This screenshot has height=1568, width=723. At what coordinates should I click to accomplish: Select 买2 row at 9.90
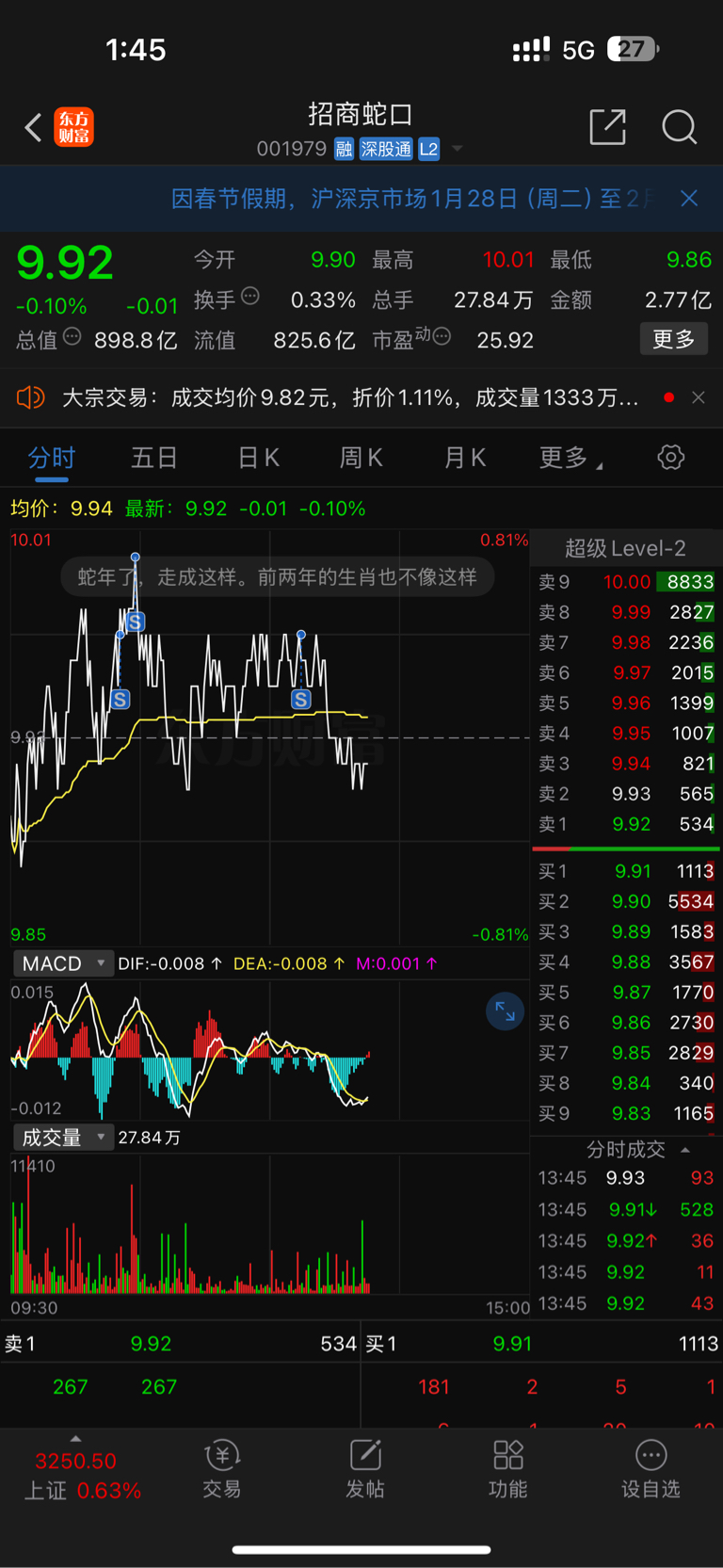pyautogui.click(x=626, y=901)
